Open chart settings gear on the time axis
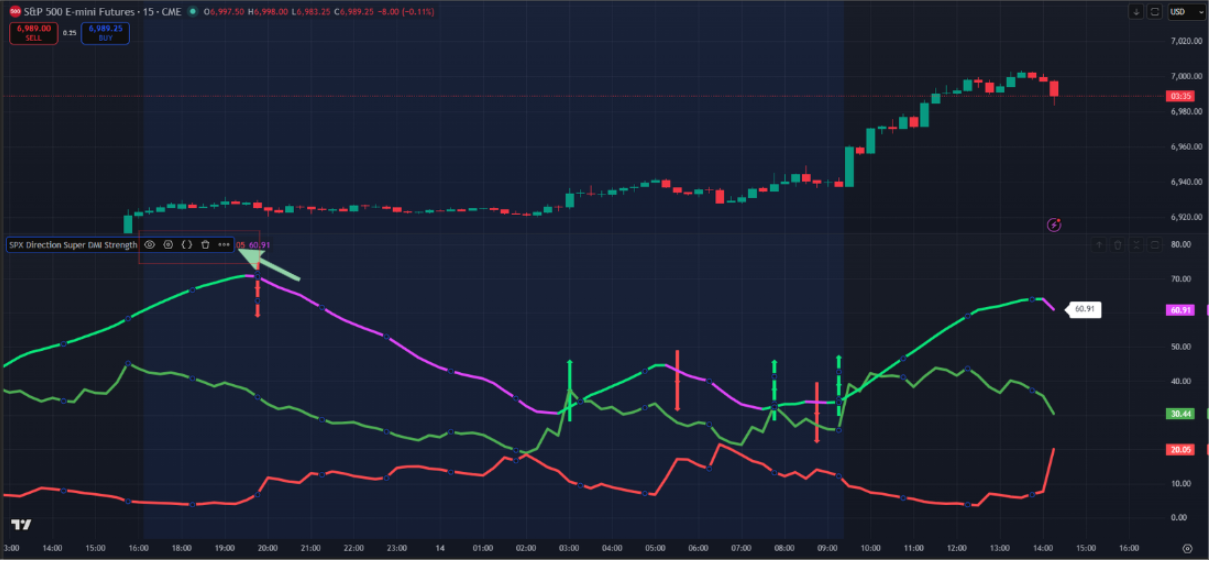The width and height of the screenshot is (1210, 561). [1187, 548]
